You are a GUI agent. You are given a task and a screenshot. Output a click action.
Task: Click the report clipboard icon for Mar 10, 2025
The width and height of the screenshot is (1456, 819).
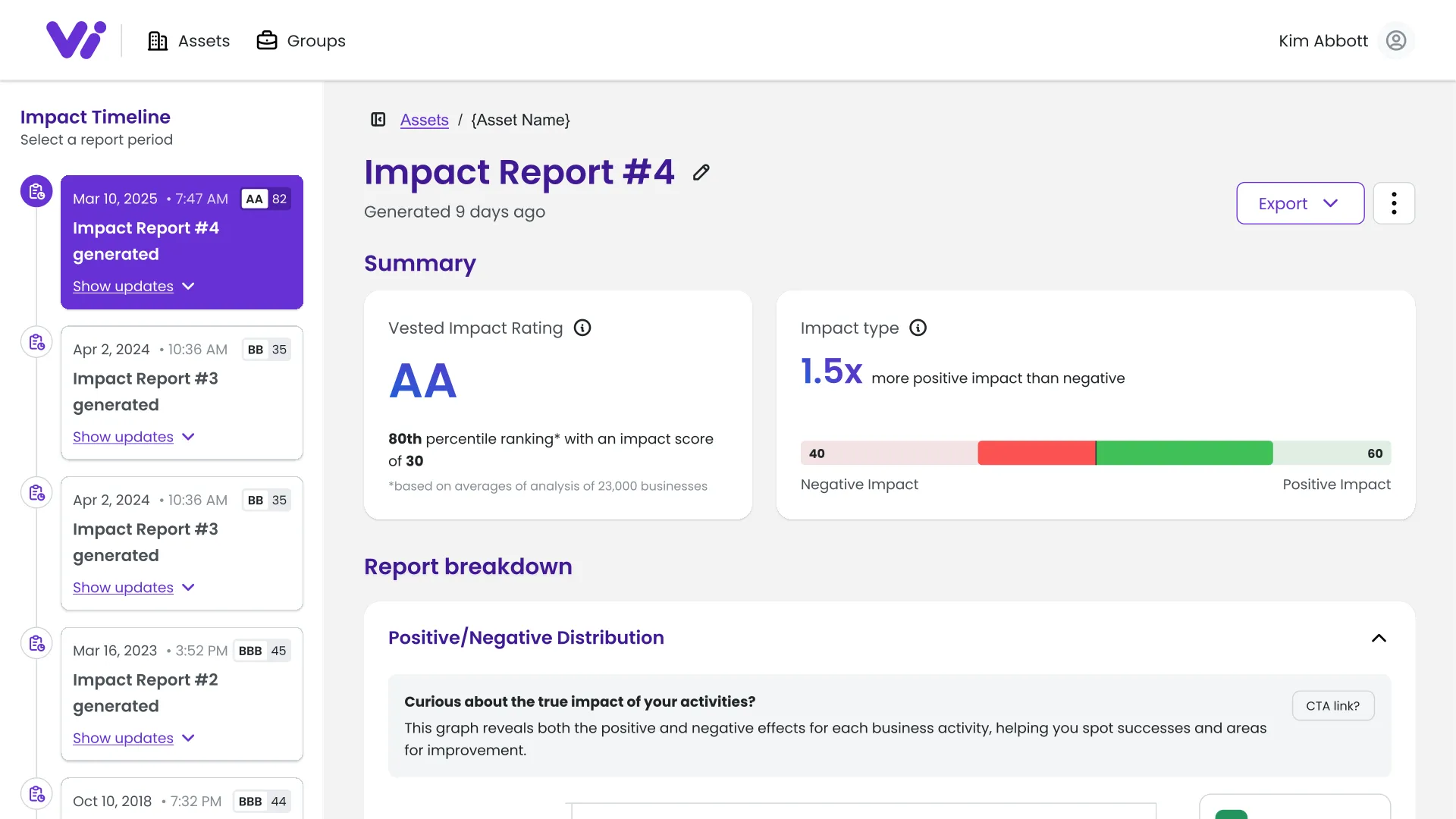click(36, 191)
